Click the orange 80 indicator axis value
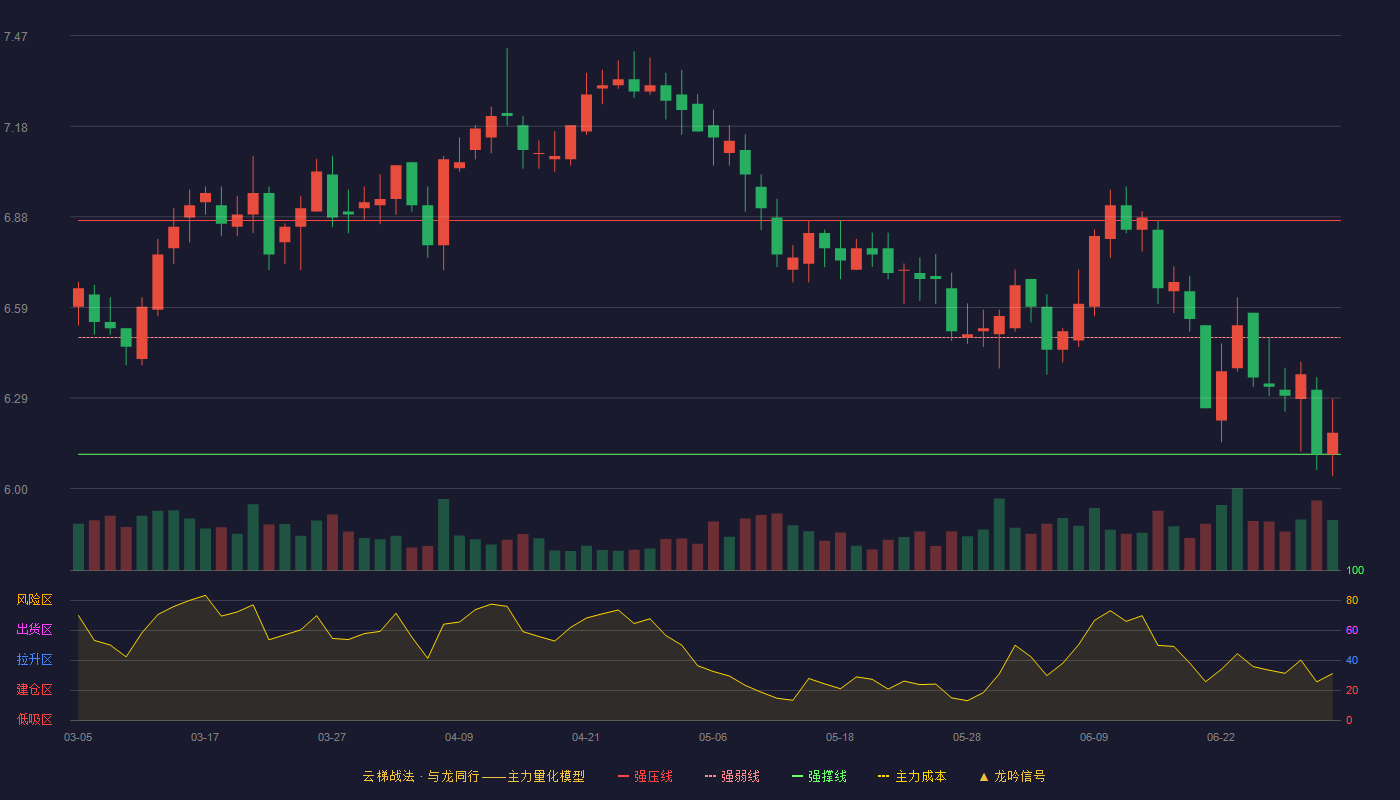This screenshot has width=1400, height=800. click(1352, 601)
